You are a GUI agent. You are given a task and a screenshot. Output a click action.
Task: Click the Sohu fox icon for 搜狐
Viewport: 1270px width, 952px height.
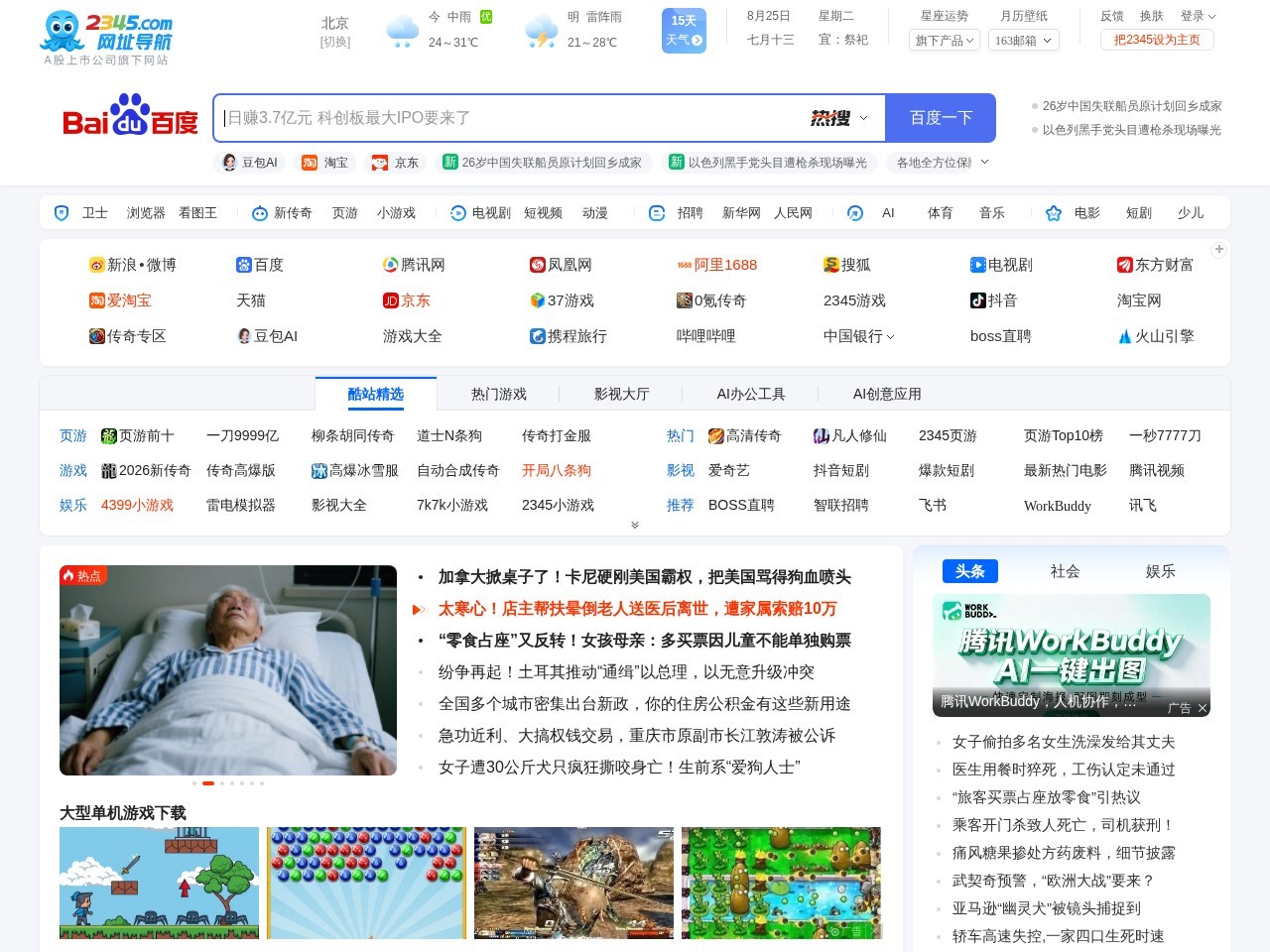click(831, 265)
